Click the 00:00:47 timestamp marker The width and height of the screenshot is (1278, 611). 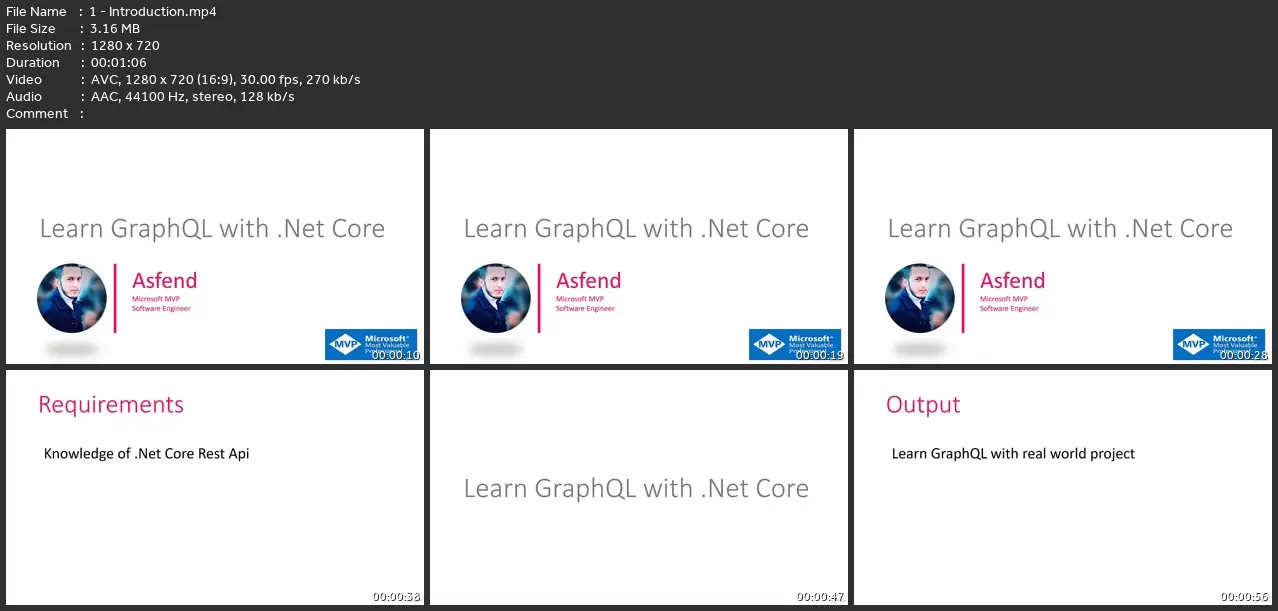click(x=821, y=597)
